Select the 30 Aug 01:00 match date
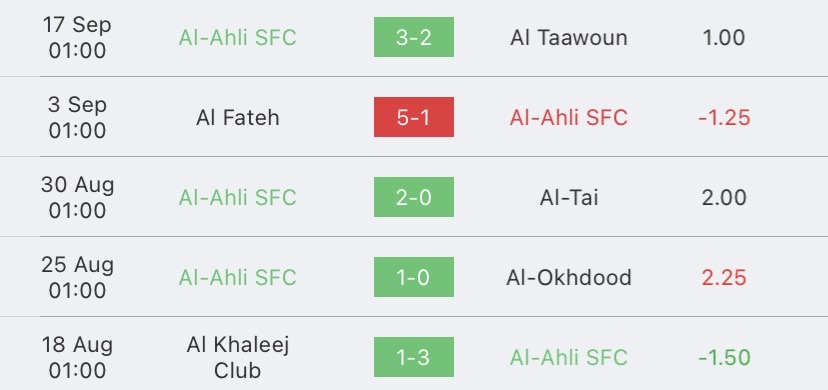 tap(78, 197)
